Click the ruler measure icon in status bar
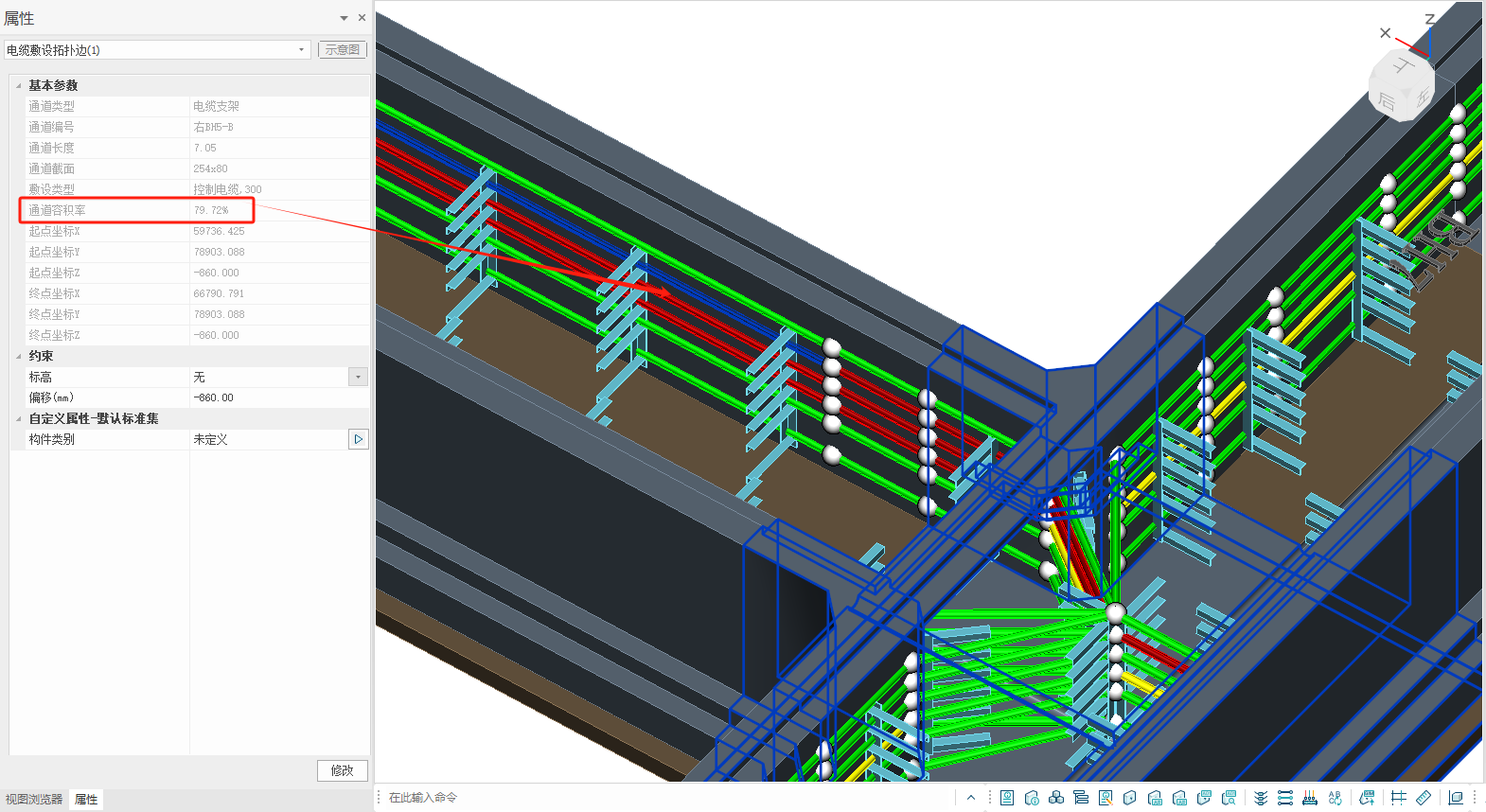 [1424, 798]
